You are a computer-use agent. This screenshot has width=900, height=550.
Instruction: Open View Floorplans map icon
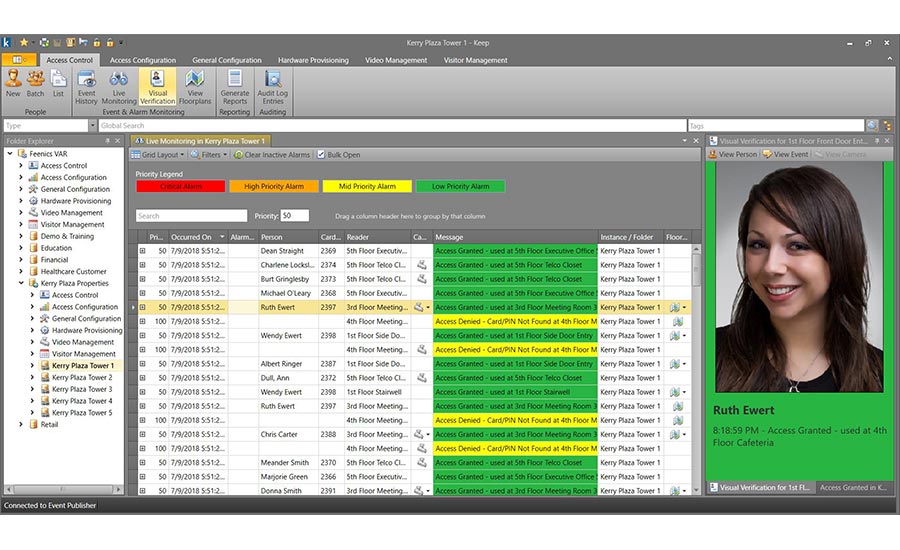pyautogui.click(x=195, y=84)
